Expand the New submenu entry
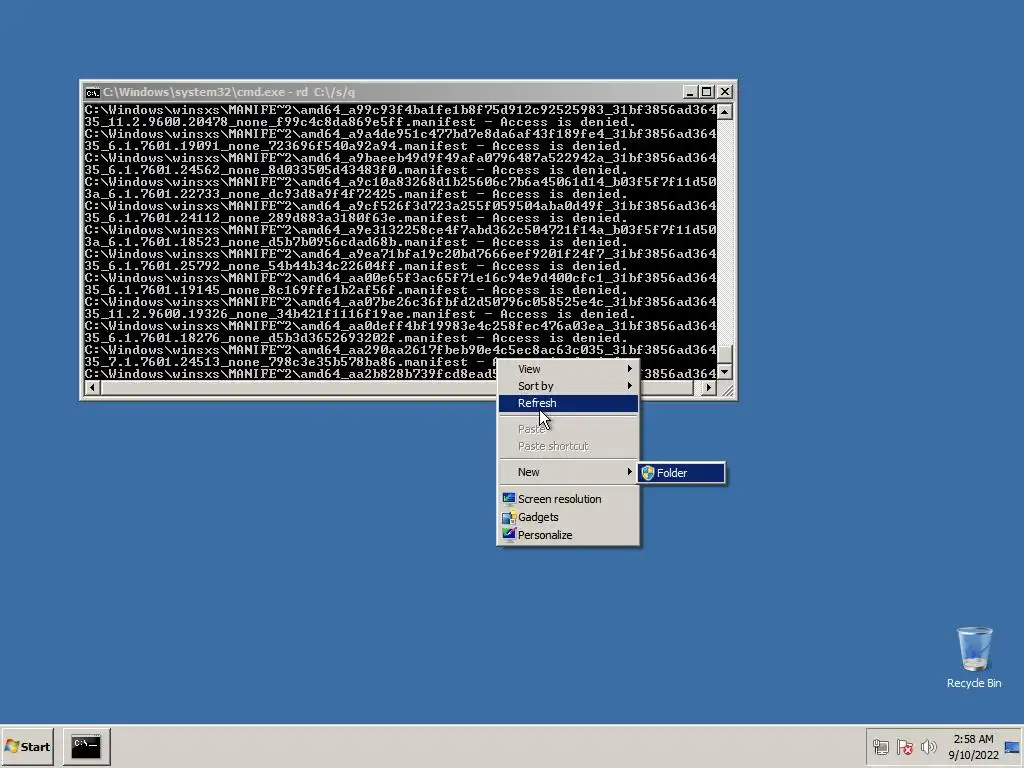1024x768 pixels. (x=568, y=472)
